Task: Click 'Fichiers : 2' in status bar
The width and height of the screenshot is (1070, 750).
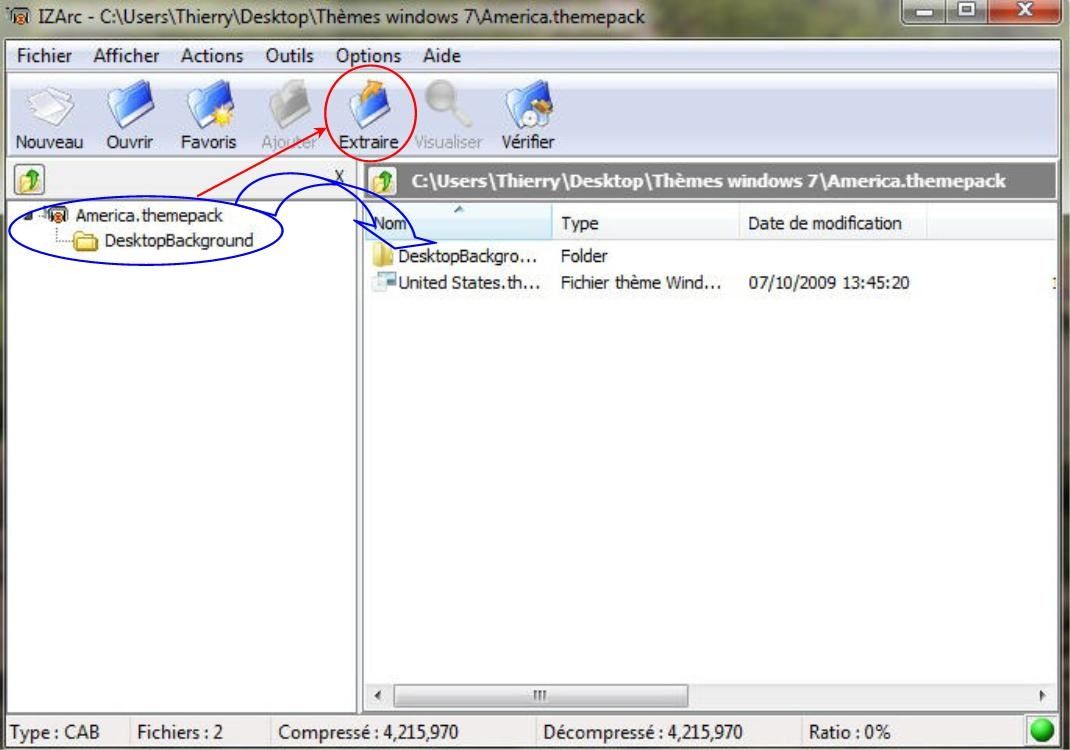Action: [x=180, y=732]
